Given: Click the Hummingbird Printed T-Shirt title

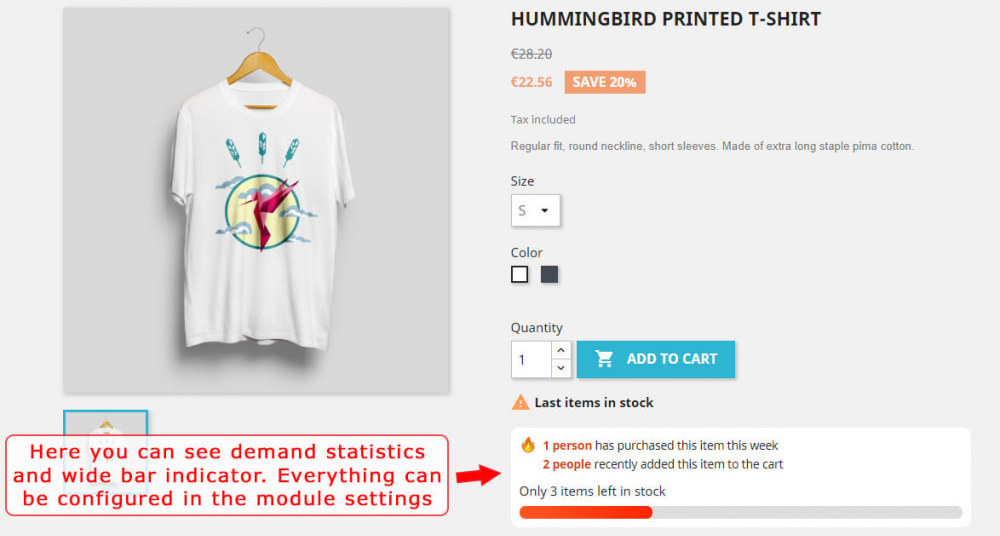Looking at the screenshot, I should (x=666, y=19).
